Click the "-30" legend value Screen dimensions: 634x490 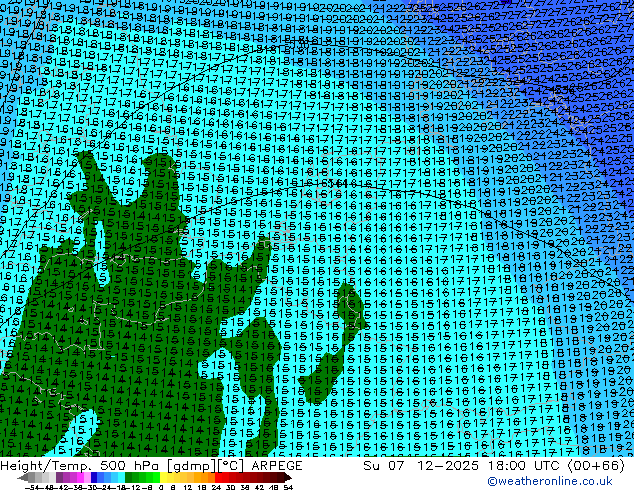pyautogui.click(x=90, y=487)
